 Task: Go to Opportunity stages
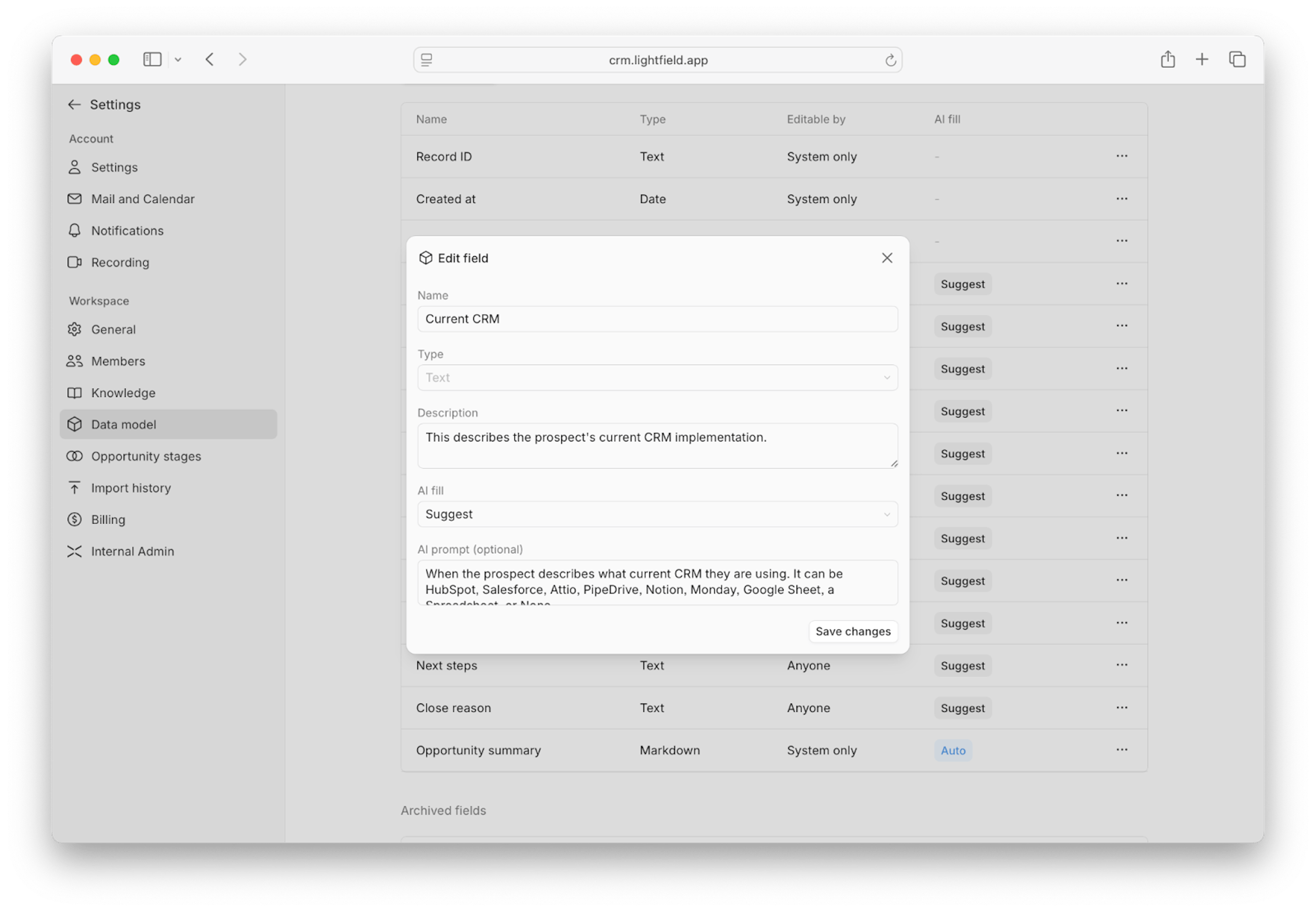[146, 456]
